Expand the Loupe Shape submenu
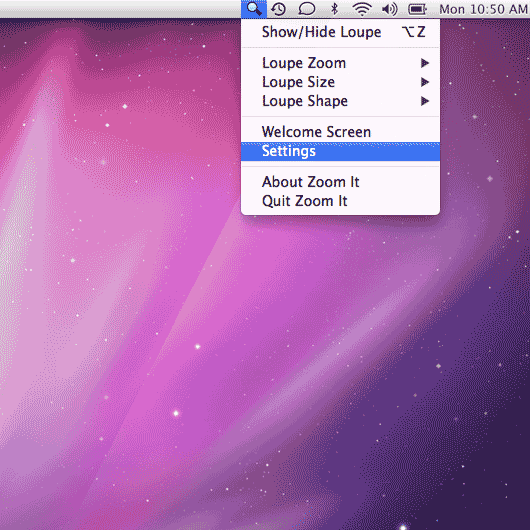 click(x=340, y=101)
